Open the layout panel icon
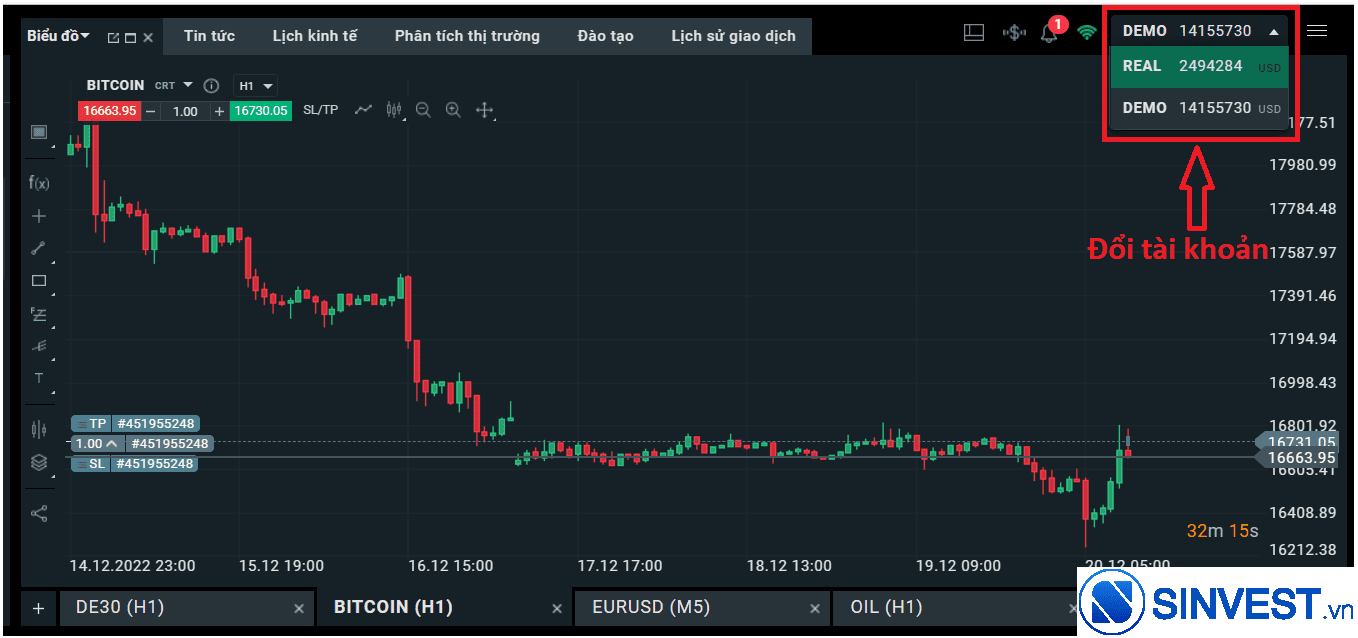 pyautogui.click(x=974, y=32)
